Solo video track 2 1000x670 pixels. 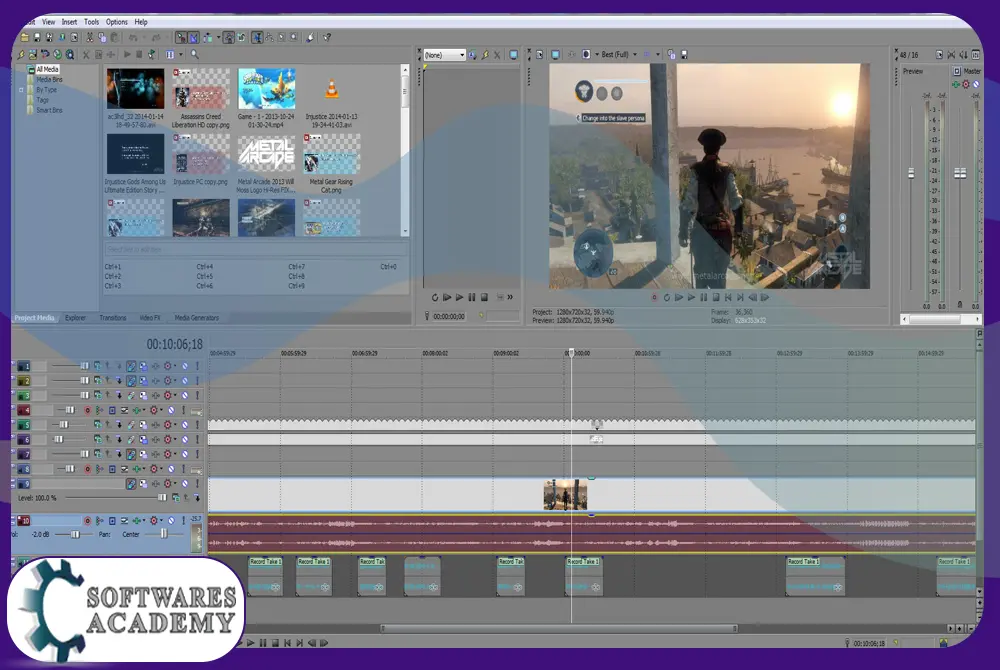197,381
